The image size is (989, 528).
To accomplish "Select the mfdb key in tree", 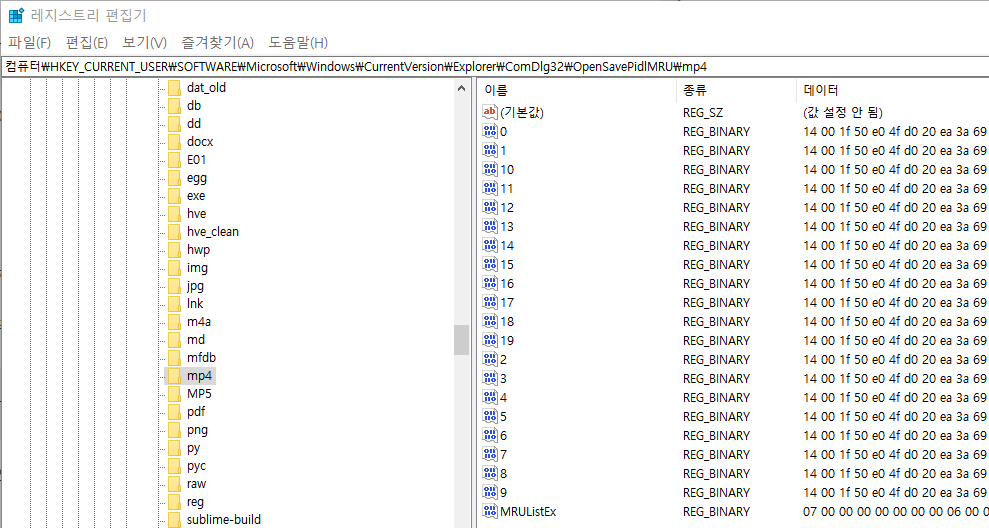I will tap(201, 358).
